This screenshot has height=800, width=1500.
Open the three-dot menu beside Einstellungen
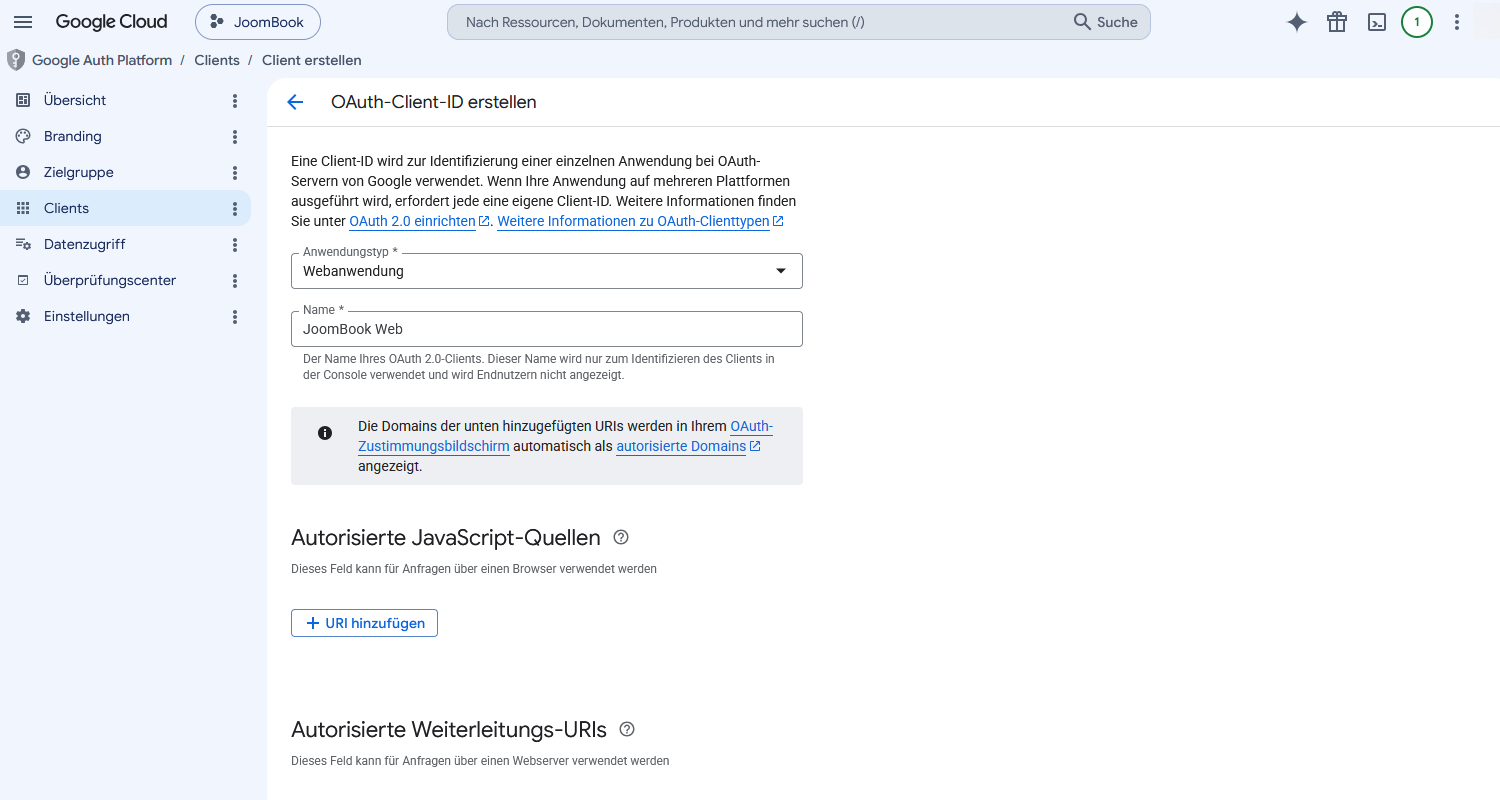tap(235, 316)
